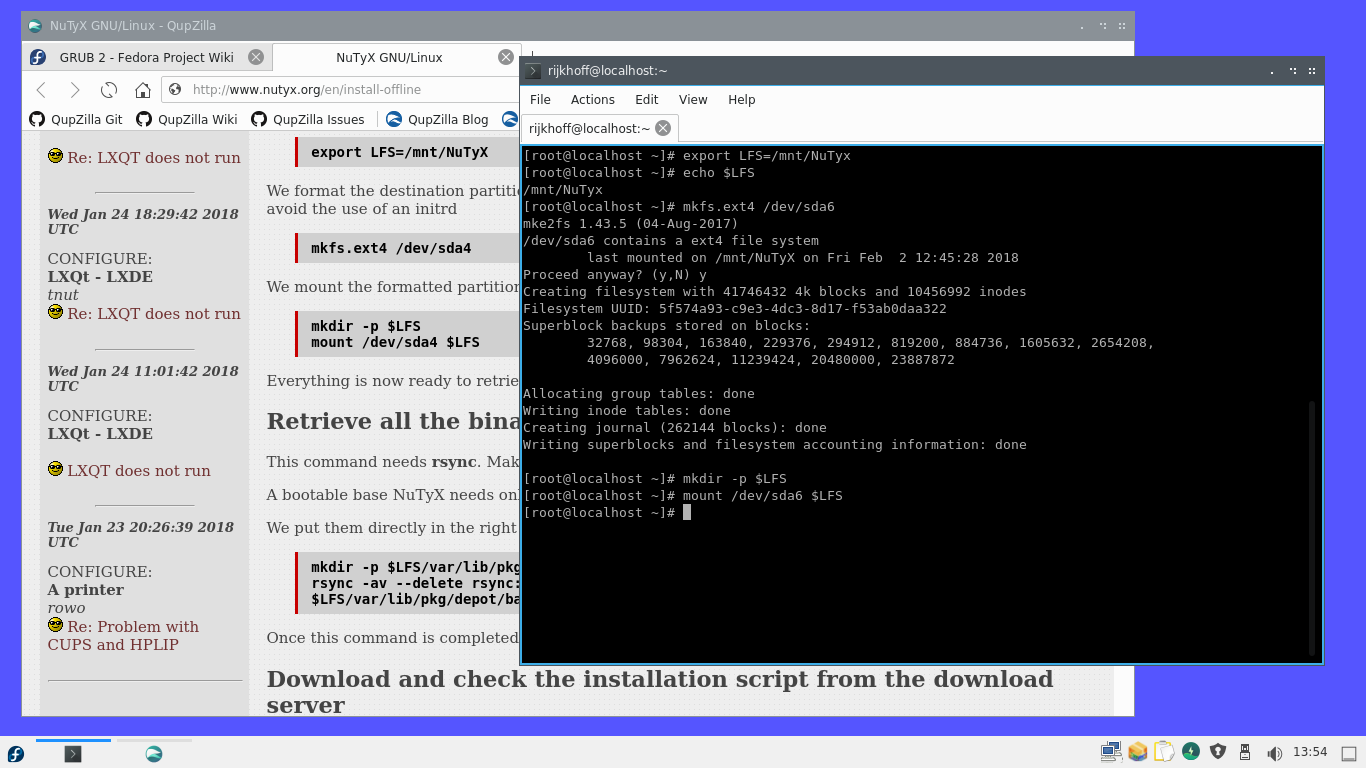
Task: Click the 'A printer' forum topic text
Action: [x=86, y=590]
